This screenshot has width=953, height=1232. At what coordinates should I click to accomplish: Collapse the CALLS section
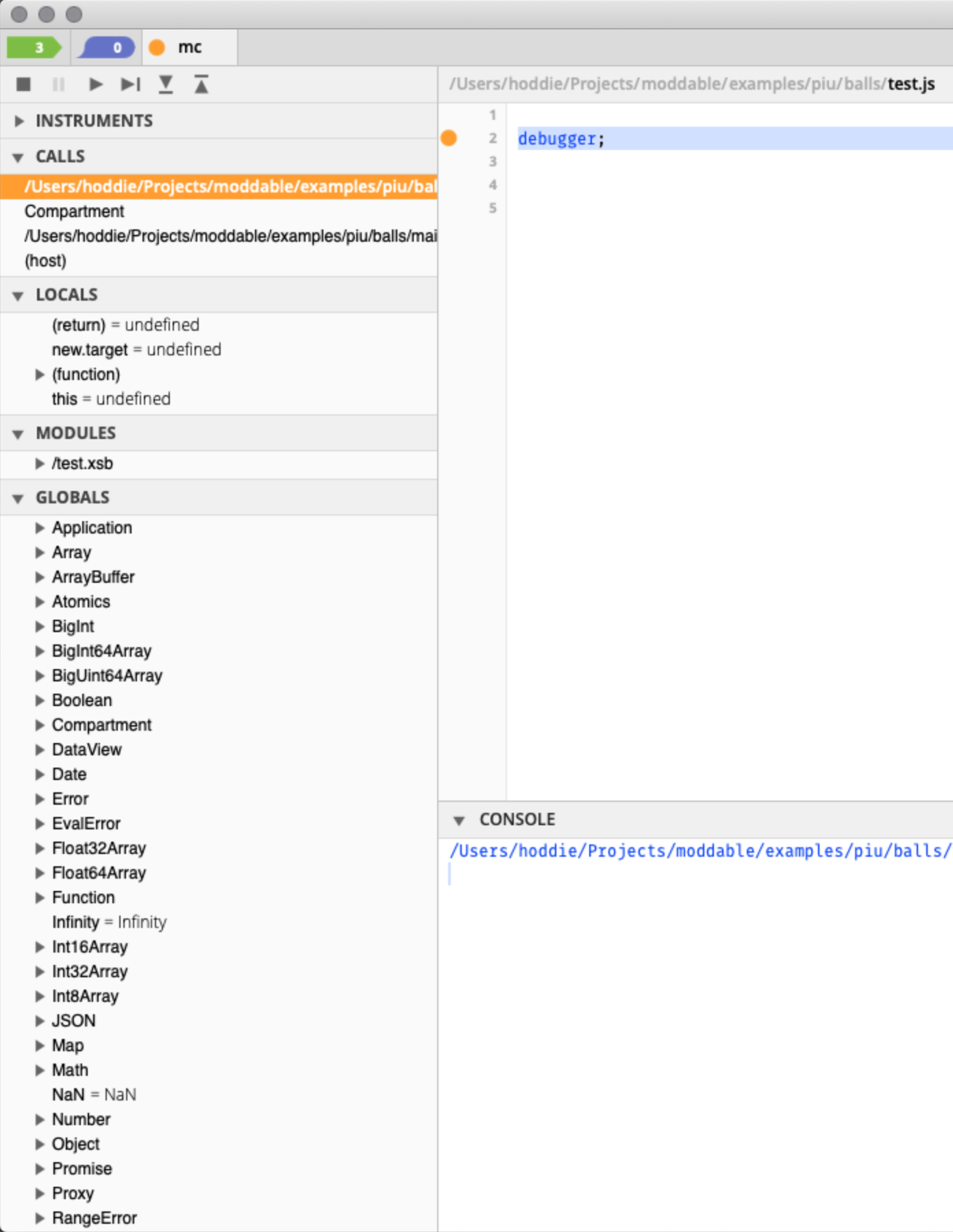18,158
